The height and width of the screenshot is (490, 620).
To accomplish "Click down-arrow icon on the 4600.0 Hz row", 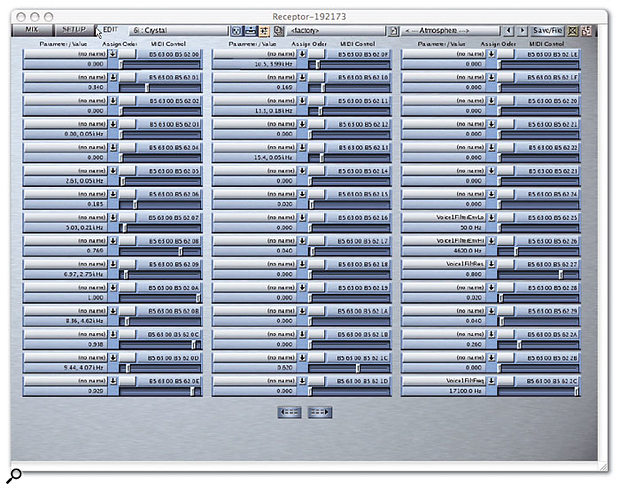I will pos(491,240).
